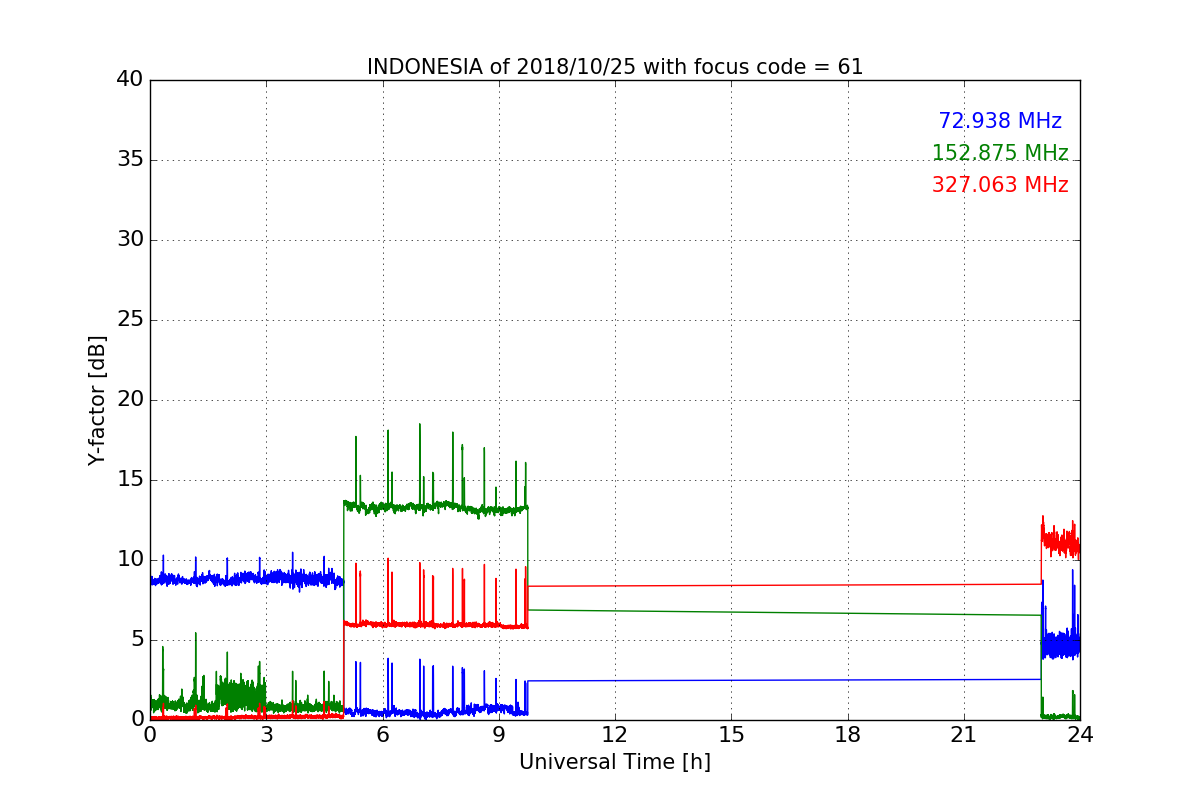This screenshot has height=800, width=1200.
Task: Click the y-axis tick label 40
Action: point(130,80)
